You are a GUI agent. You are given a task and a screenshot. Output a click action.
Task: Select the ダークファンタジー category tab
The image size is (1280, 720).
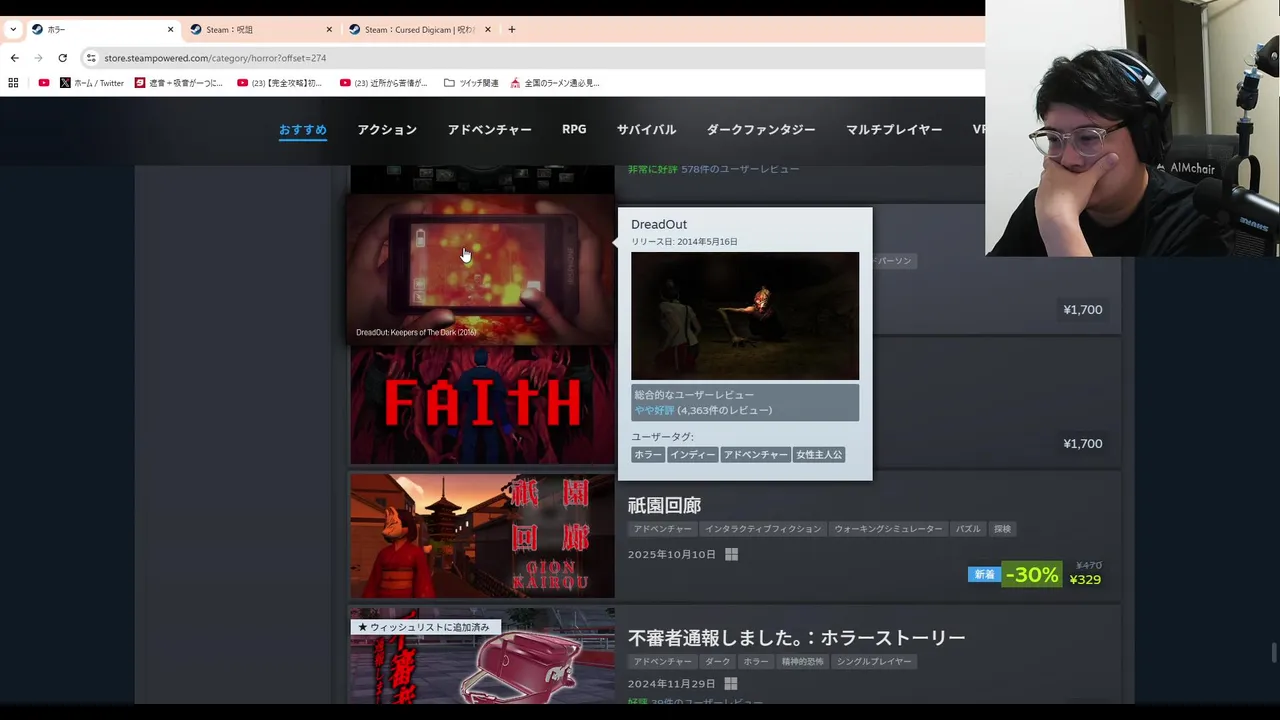pyautogui.click(x=761, y=130)
